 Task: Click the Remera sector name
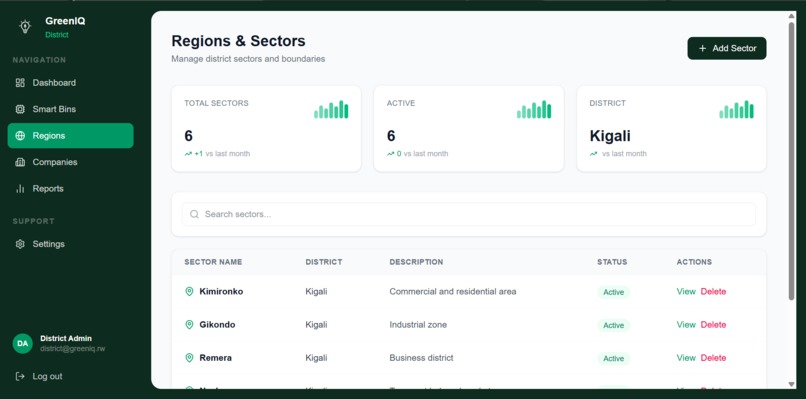pos(215,357)
